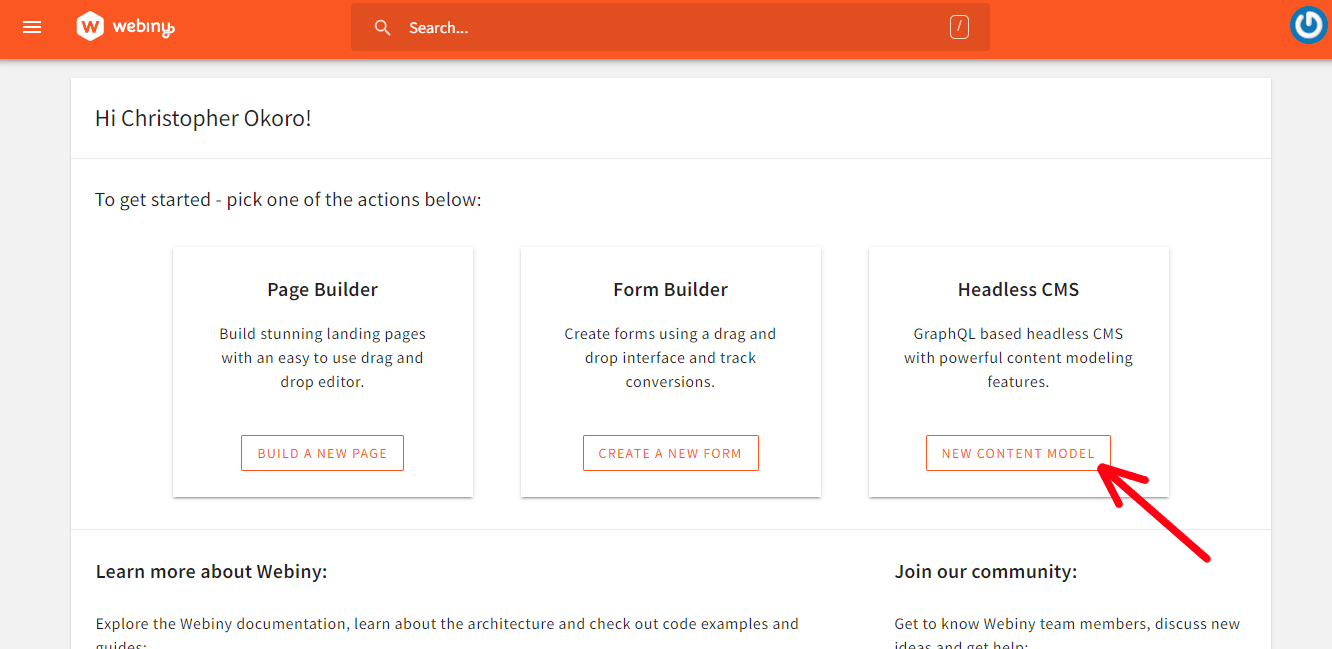Click the search magnifier icon
Image resolution: width=1332 pixels, height=649 pixels.
(x=383, y=27)
